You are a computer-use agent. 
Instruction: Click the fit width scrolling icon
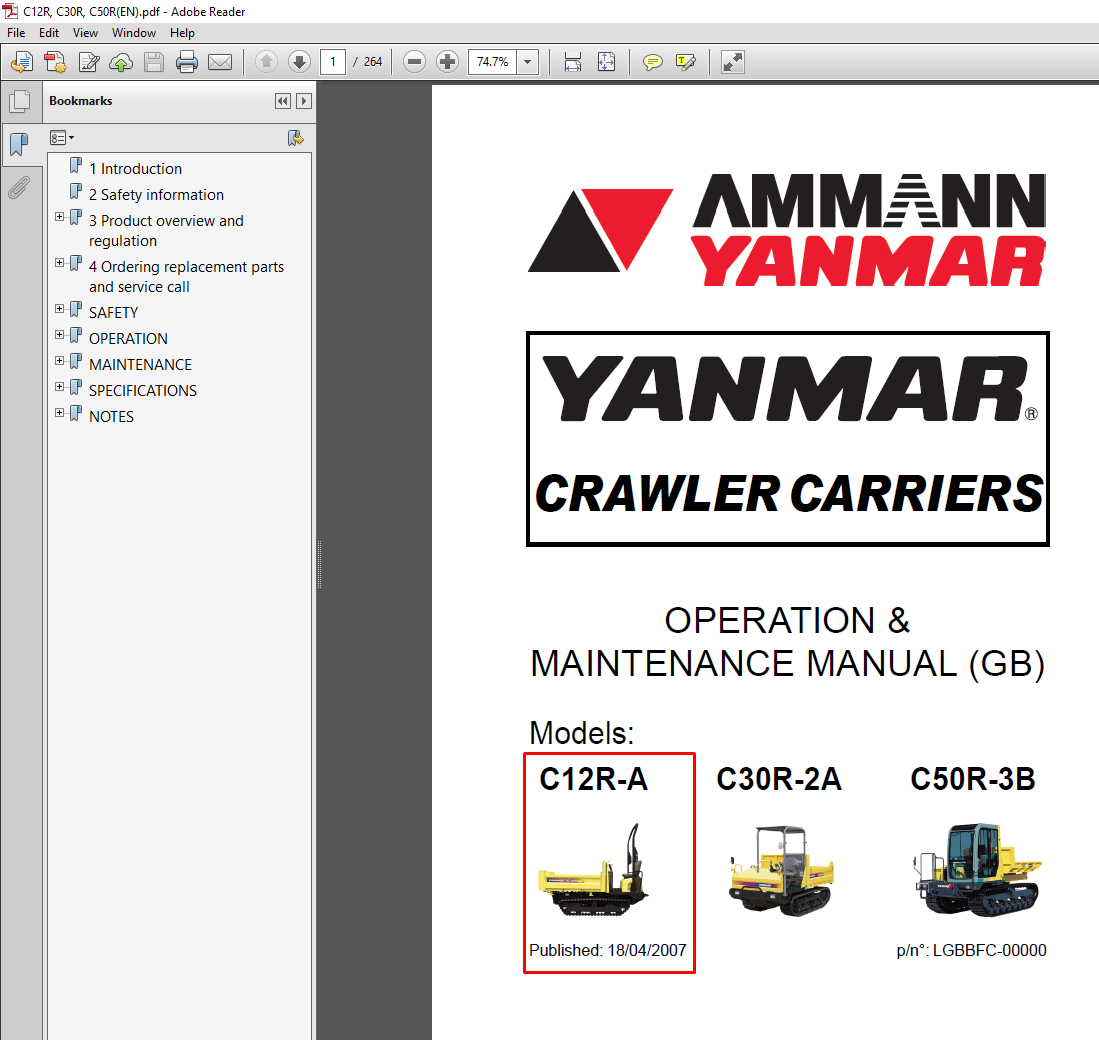(x=573, y=62)
